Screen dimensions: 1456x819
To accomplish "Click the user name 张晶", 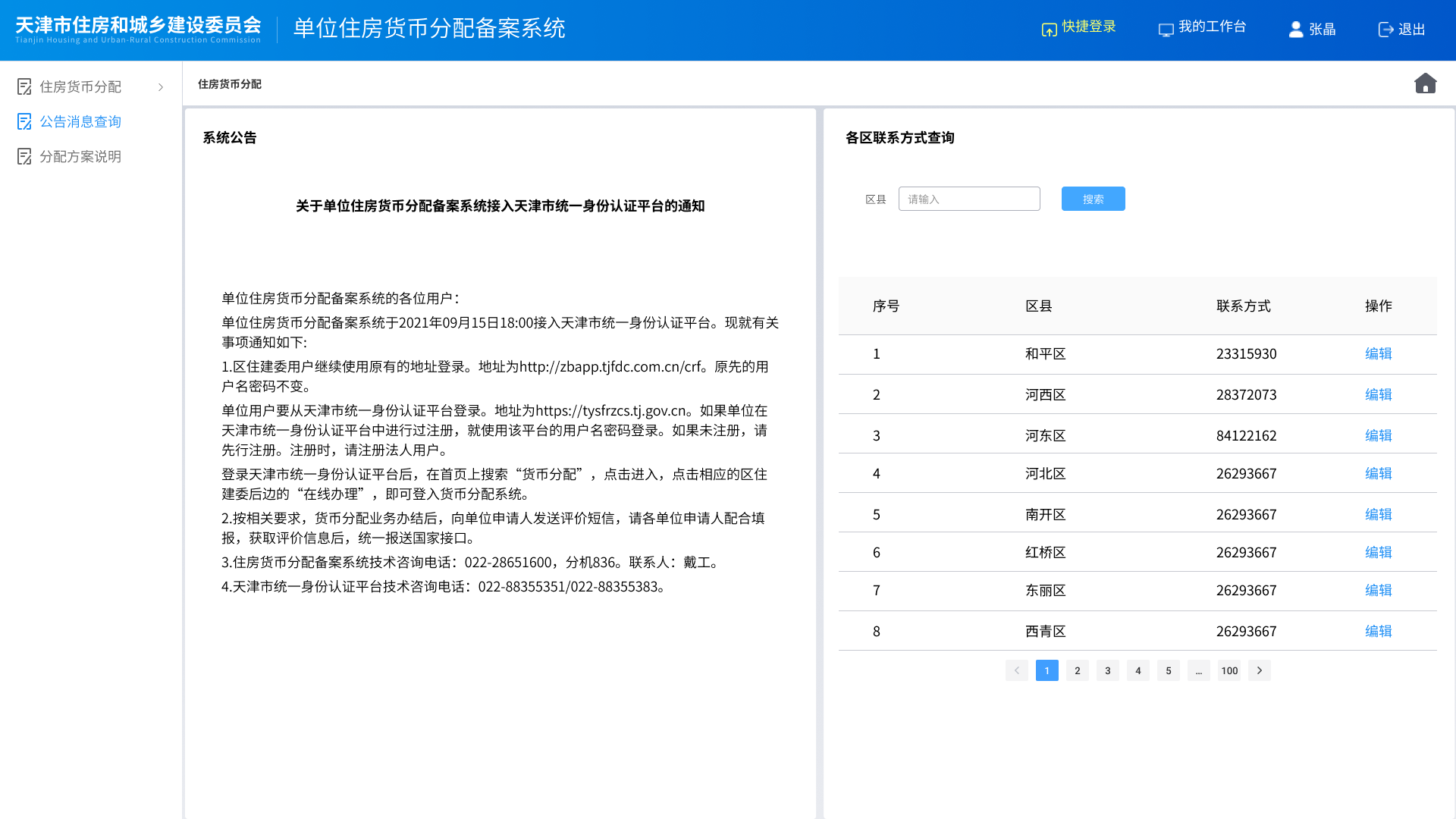I will (1322, 30).
